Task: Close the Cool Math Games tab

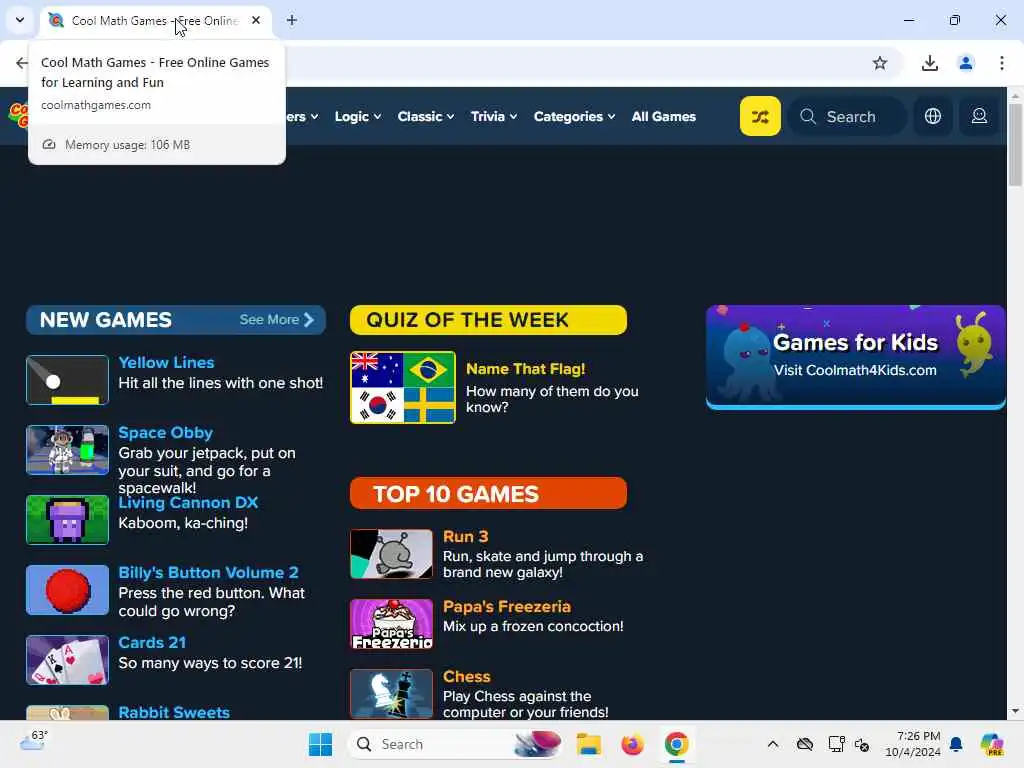Action: click(x=256, y=20)
